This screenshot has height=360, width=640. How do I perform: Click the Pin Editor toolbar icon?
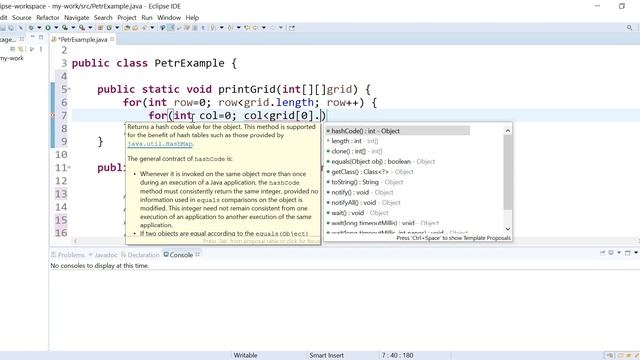[x=291, y=28]
